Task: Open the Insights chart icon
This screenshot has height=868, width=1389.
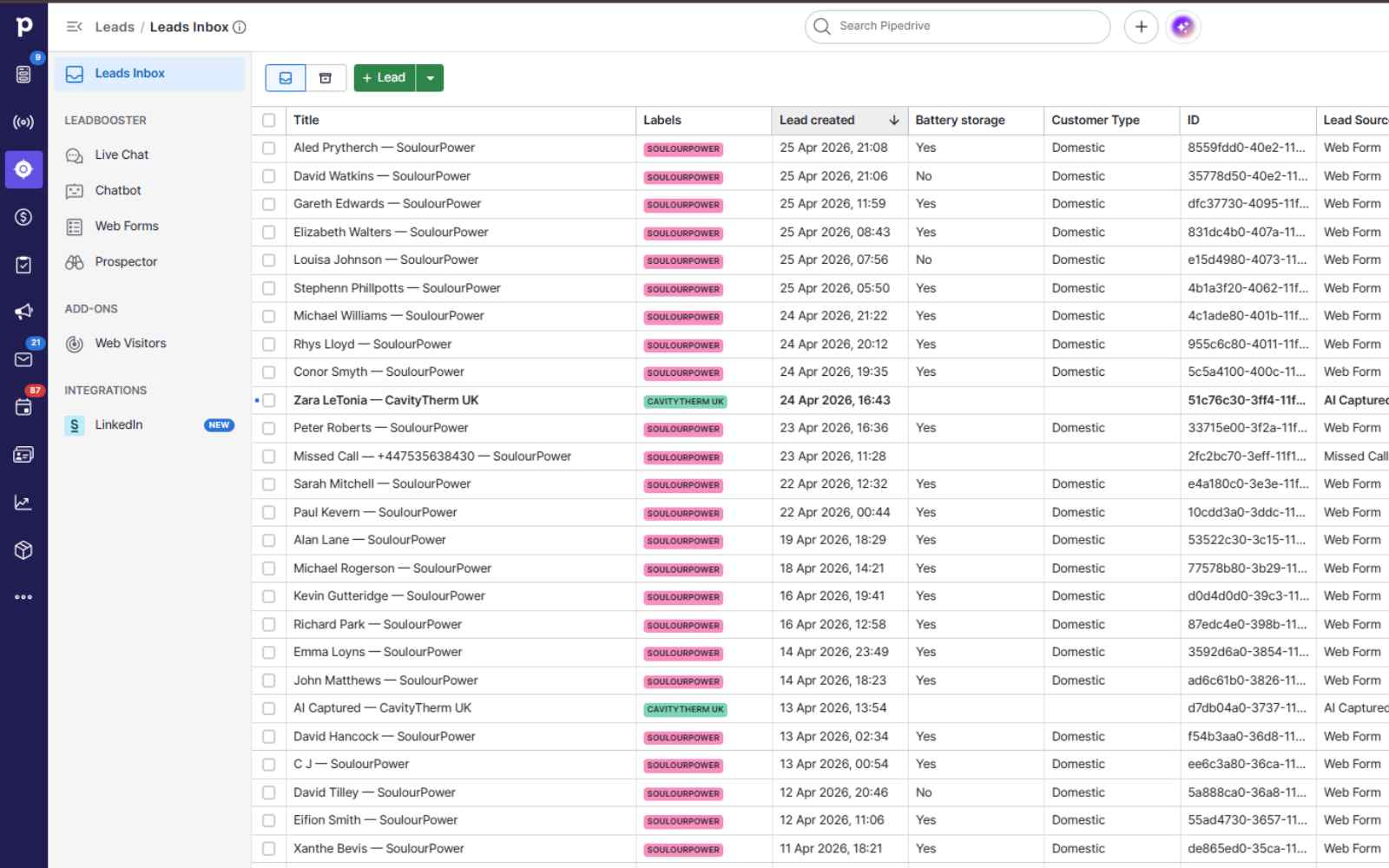Action: tap(23, 502)
